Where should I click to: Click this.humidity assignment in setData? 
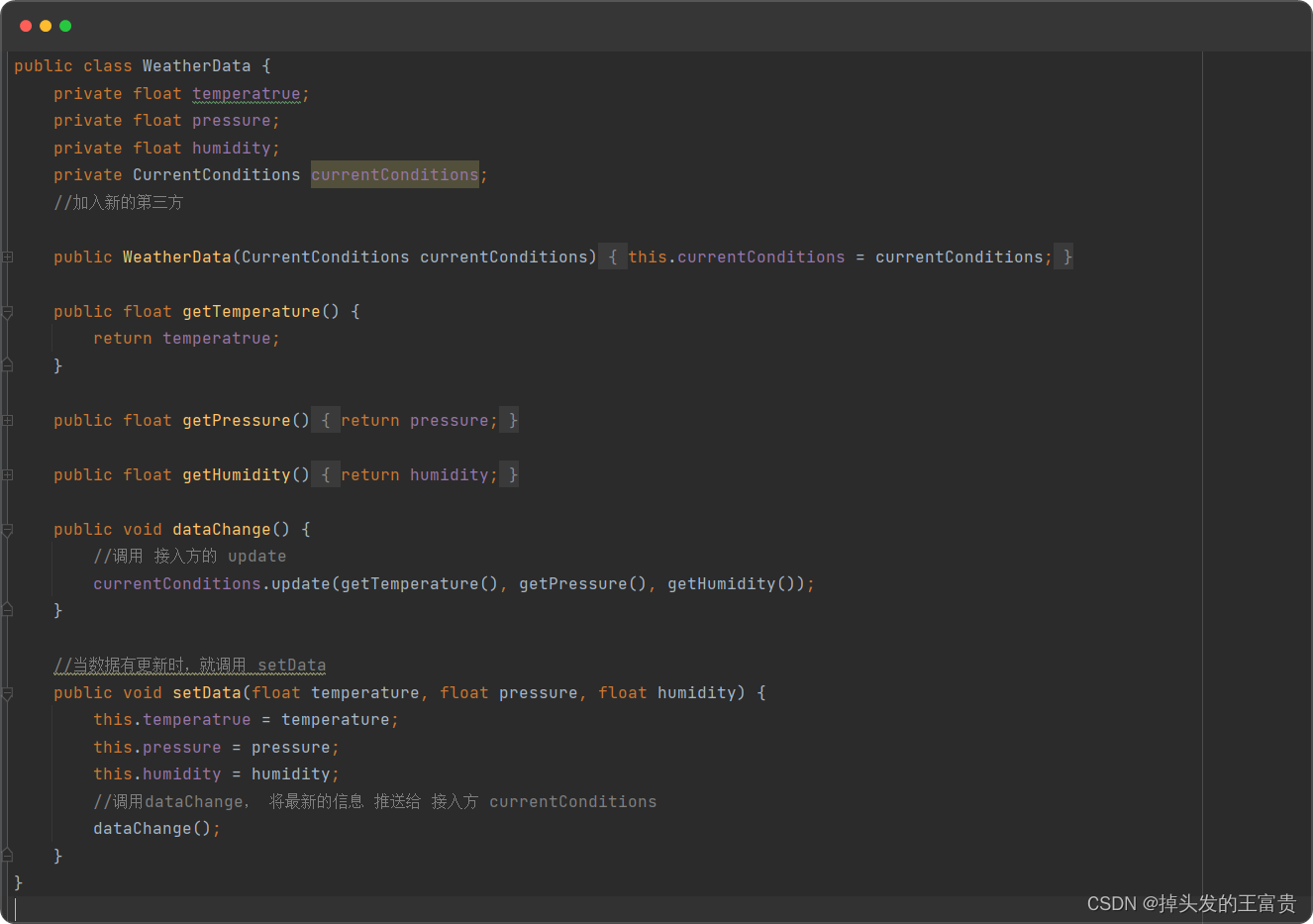click(217, 774)
